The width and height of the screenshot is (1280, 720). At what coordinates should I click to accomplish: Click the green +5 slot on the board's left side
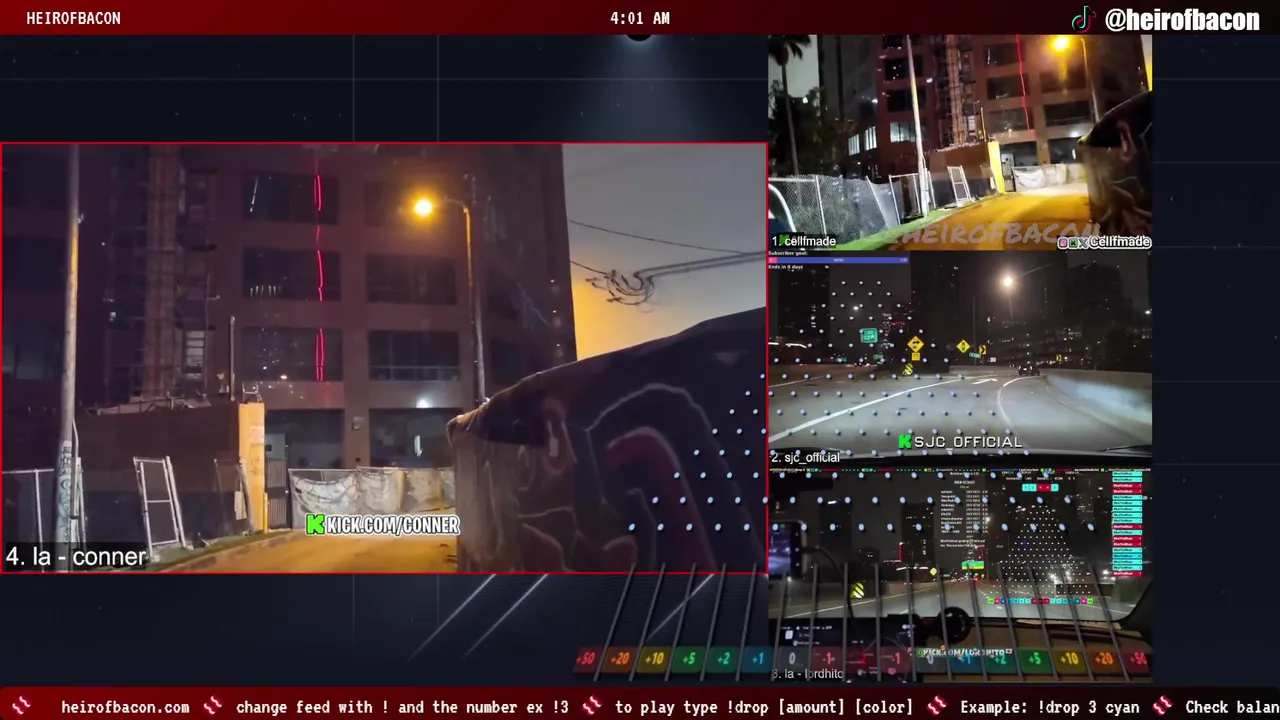click(x=688, y=659)
